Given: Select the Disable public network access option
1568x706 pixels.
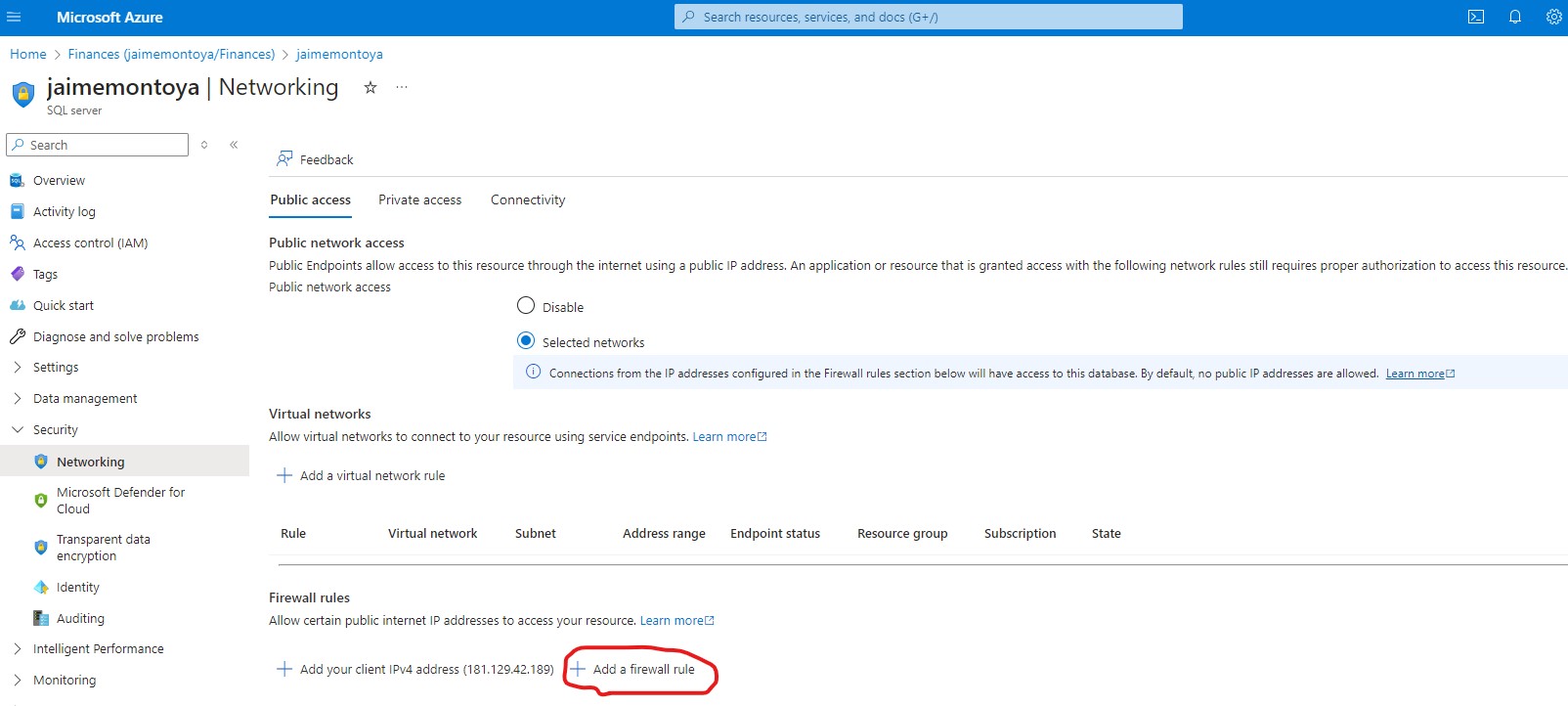Looking at the screenshot, I should coord(526,305).
